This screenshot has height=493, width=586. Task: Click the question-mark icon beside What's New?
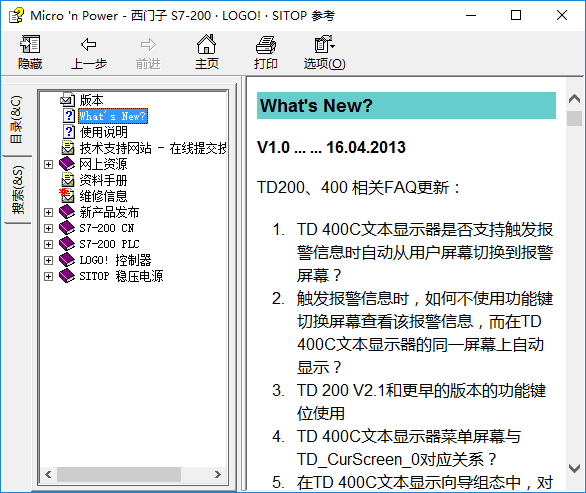[69, 115]
